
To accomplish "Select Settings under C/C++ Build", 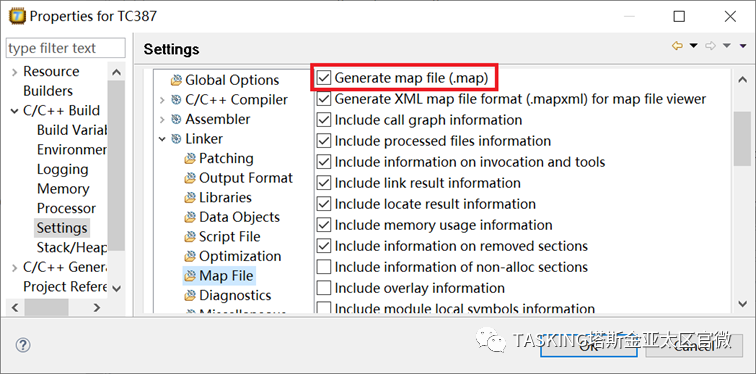I will coord(62,228).
